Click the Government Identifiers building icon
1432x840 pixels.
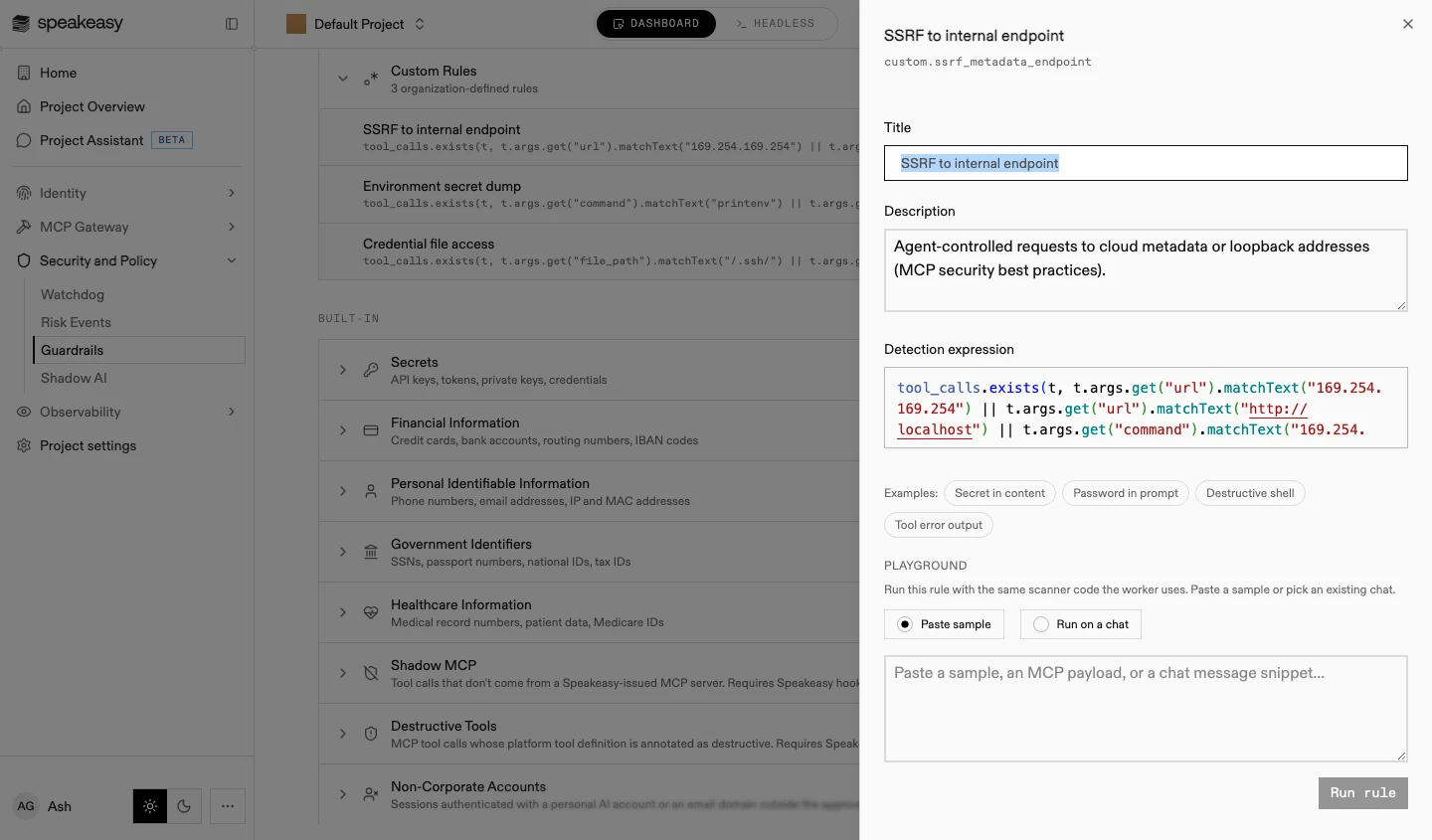371,552
